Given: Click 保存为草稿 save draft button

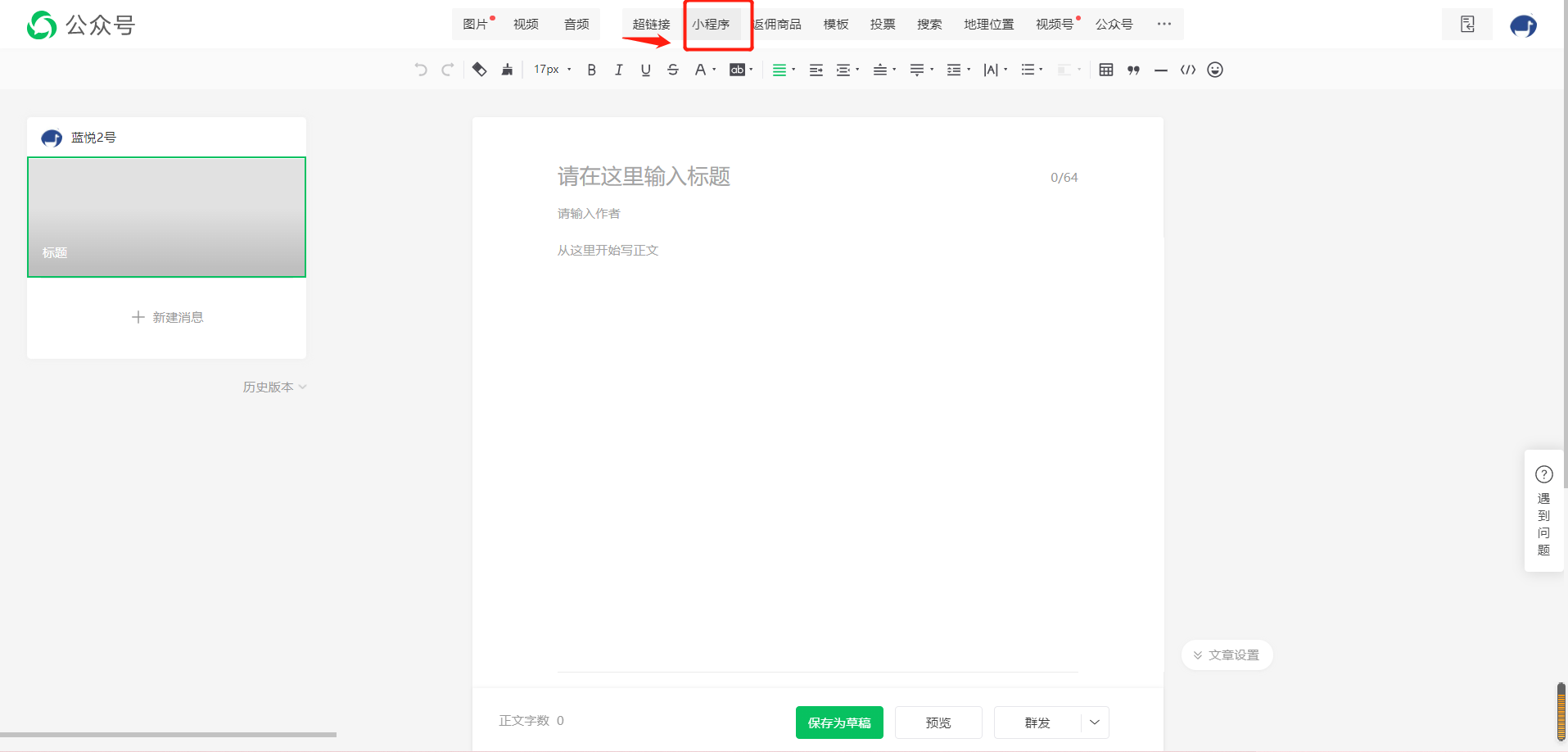Looking at the screenshot, I should [x=839, y=723].
